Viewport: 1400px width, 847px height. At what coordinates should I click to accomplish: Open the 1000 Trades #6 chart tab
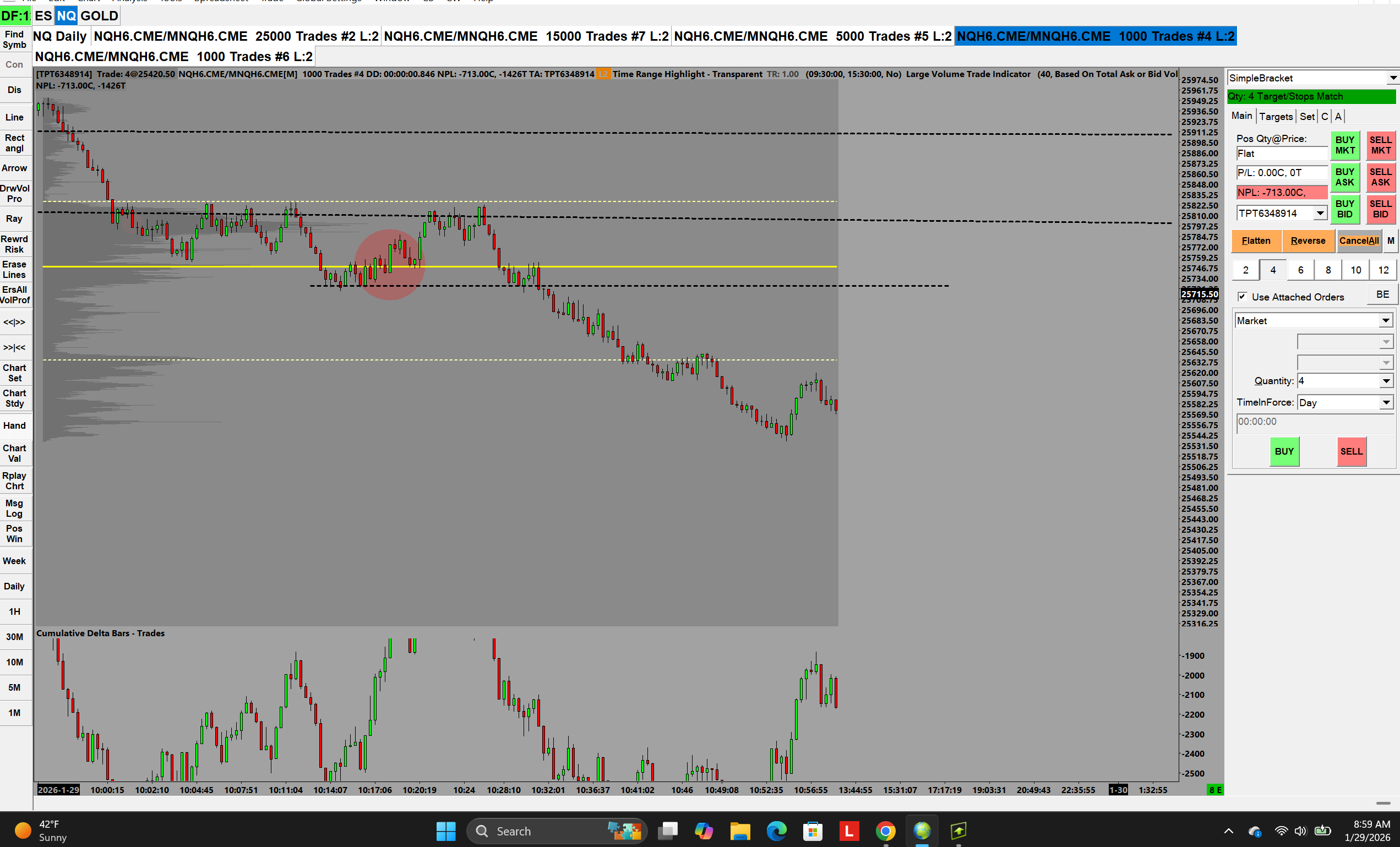173,57
